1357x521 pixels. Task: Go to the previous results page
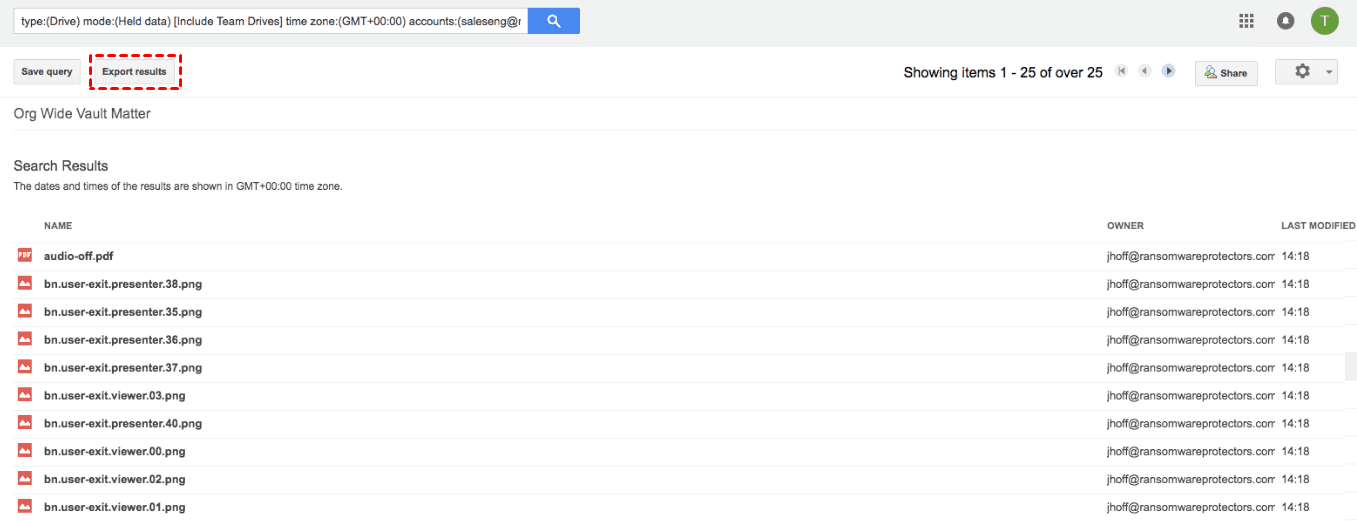point(1144,71)
